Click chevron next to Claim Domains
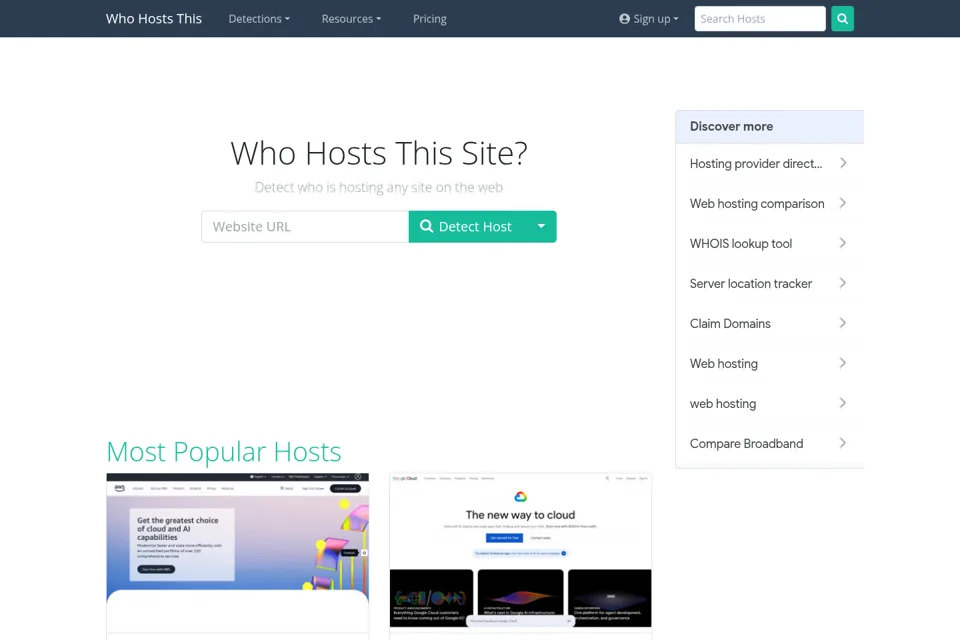This screenshot has height=640, width=960. [843, 323]
